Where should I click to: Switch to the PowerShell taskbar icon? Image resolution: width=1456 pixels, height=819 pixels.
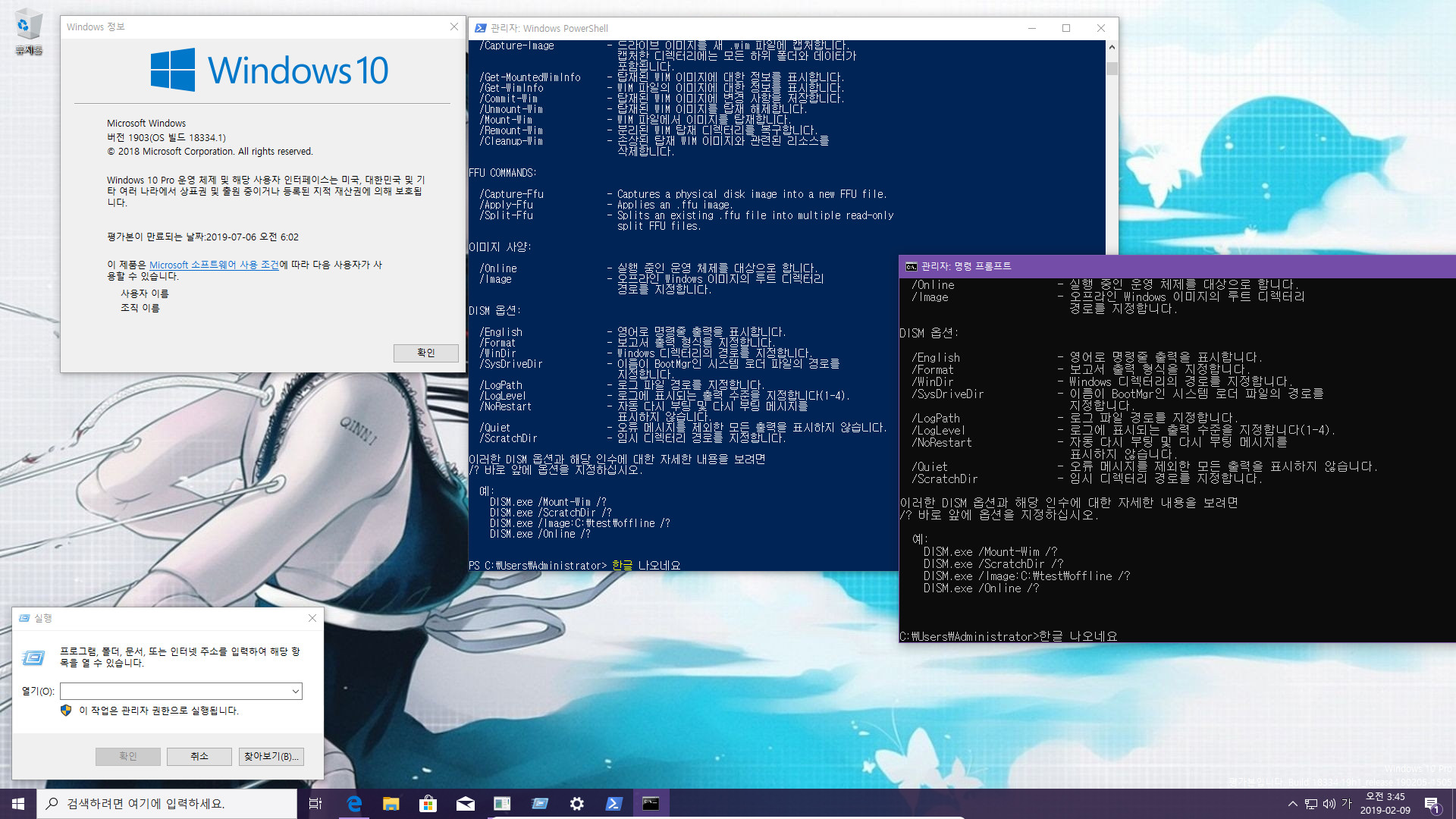613,803
